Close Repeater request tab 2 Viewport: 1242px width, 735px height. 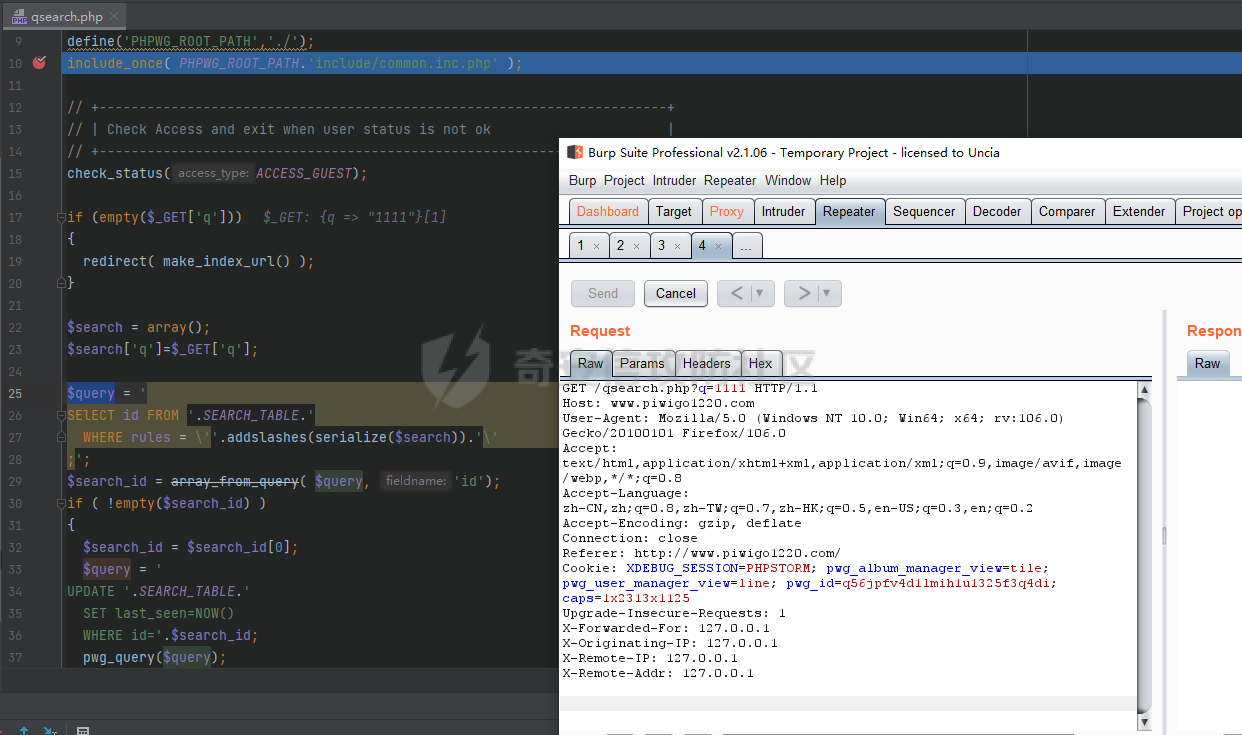coord(637,246)
